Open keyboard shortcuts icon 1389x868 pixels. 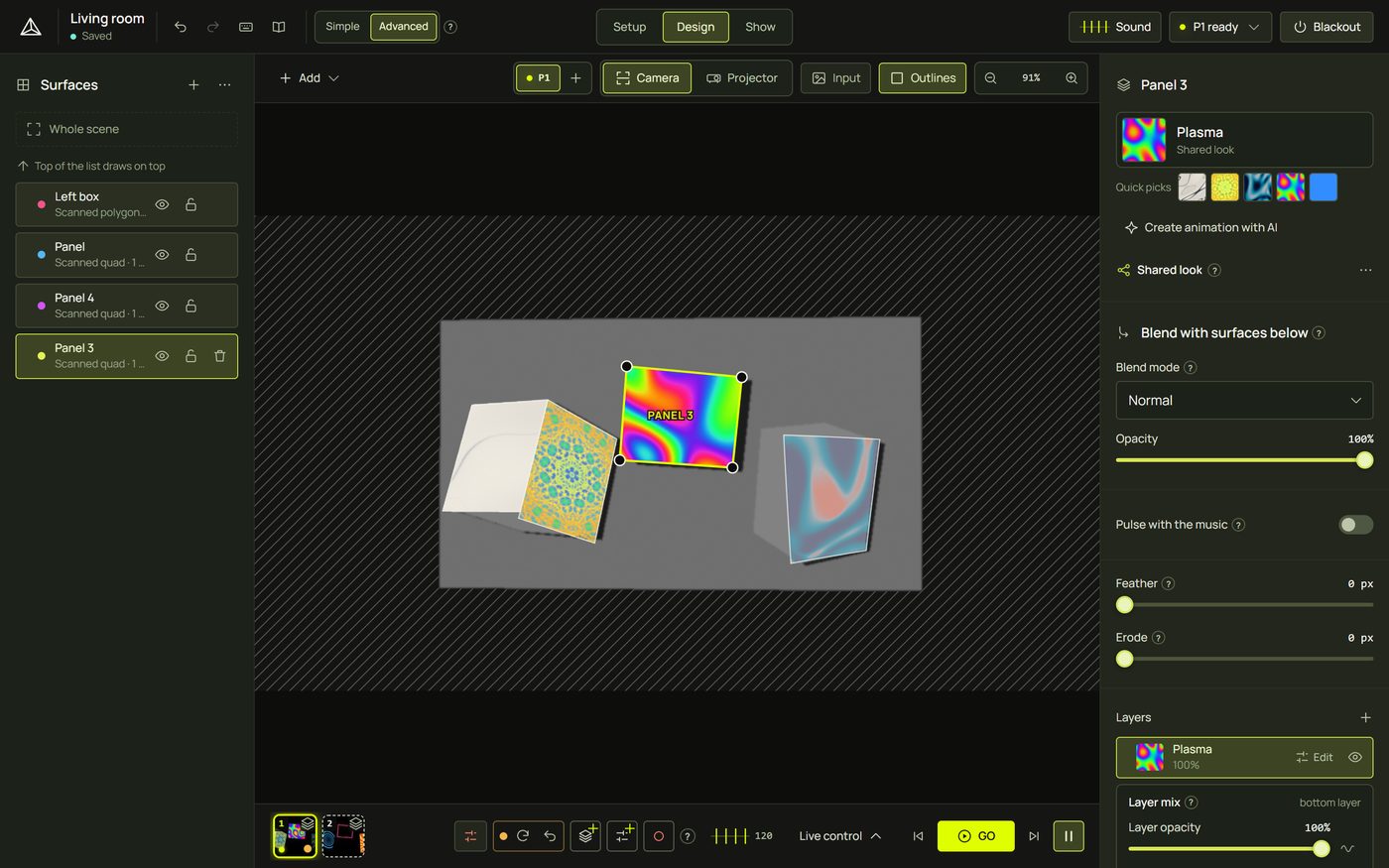(246, 27)
